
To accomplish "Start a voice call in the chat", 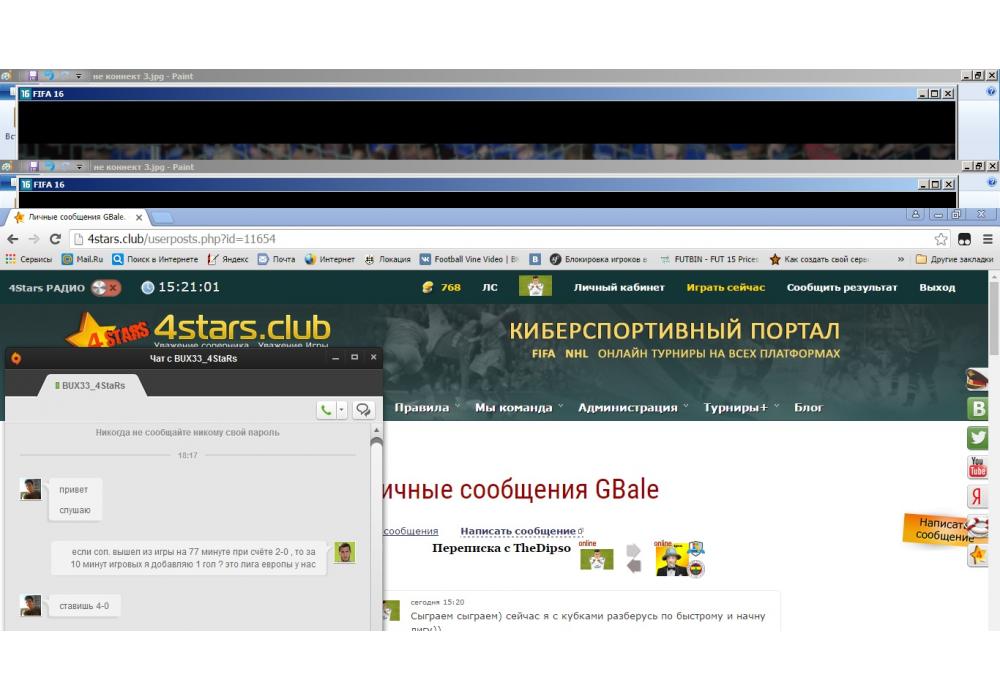I will pos(326,410).
